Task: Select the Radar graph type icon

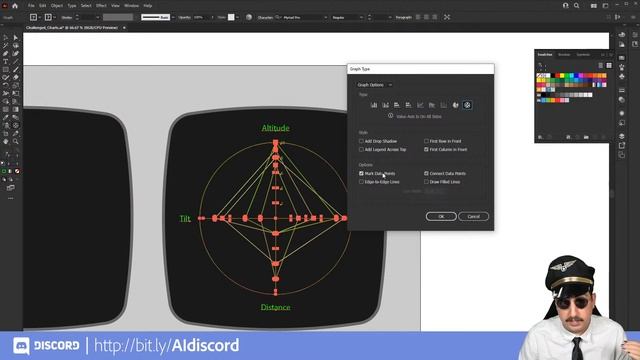Action: click(x=467, y=105)
